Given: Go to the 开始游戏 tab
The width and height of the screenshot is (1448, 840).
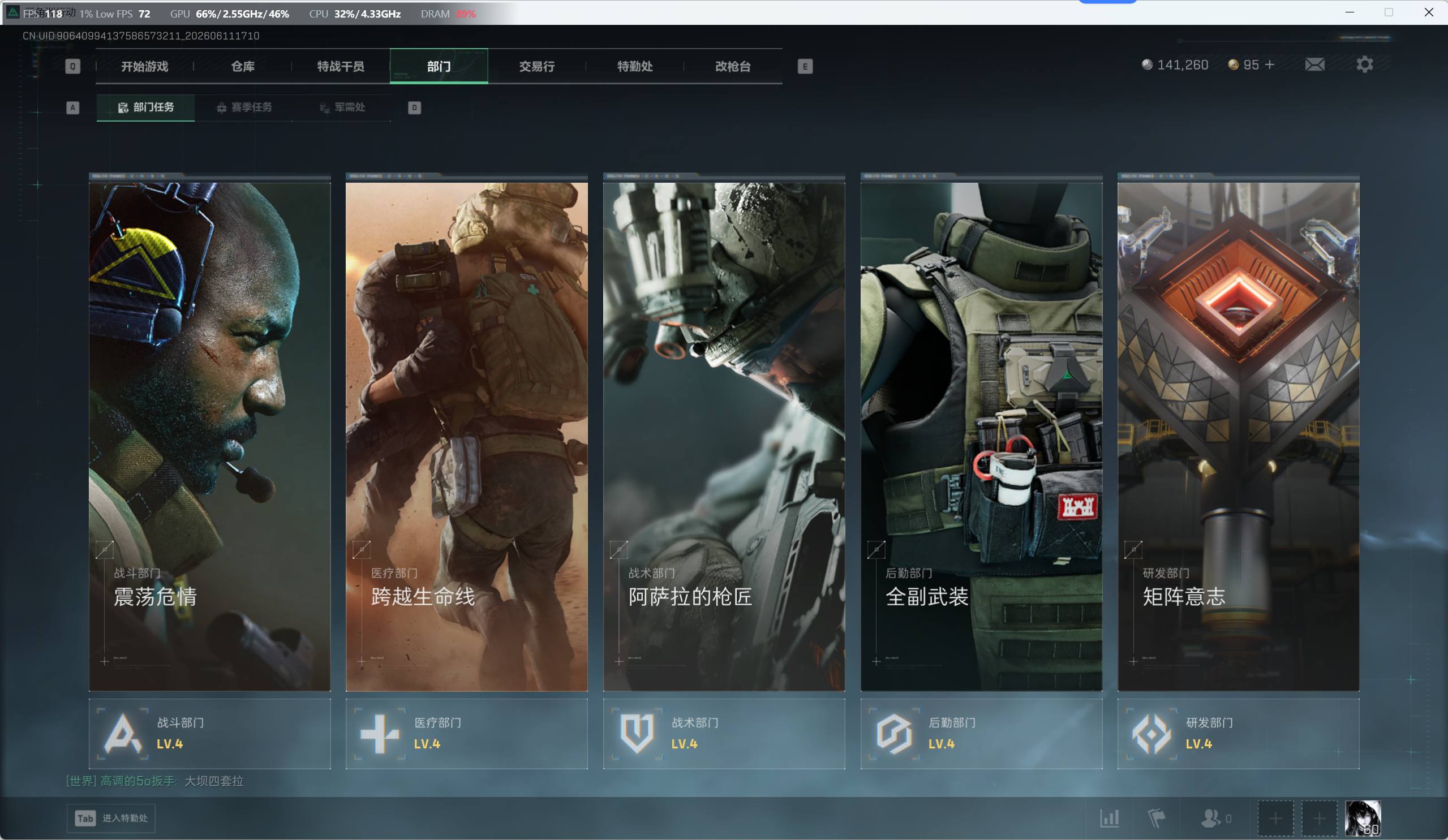Looking at the screenshot, I should (145, 66).
